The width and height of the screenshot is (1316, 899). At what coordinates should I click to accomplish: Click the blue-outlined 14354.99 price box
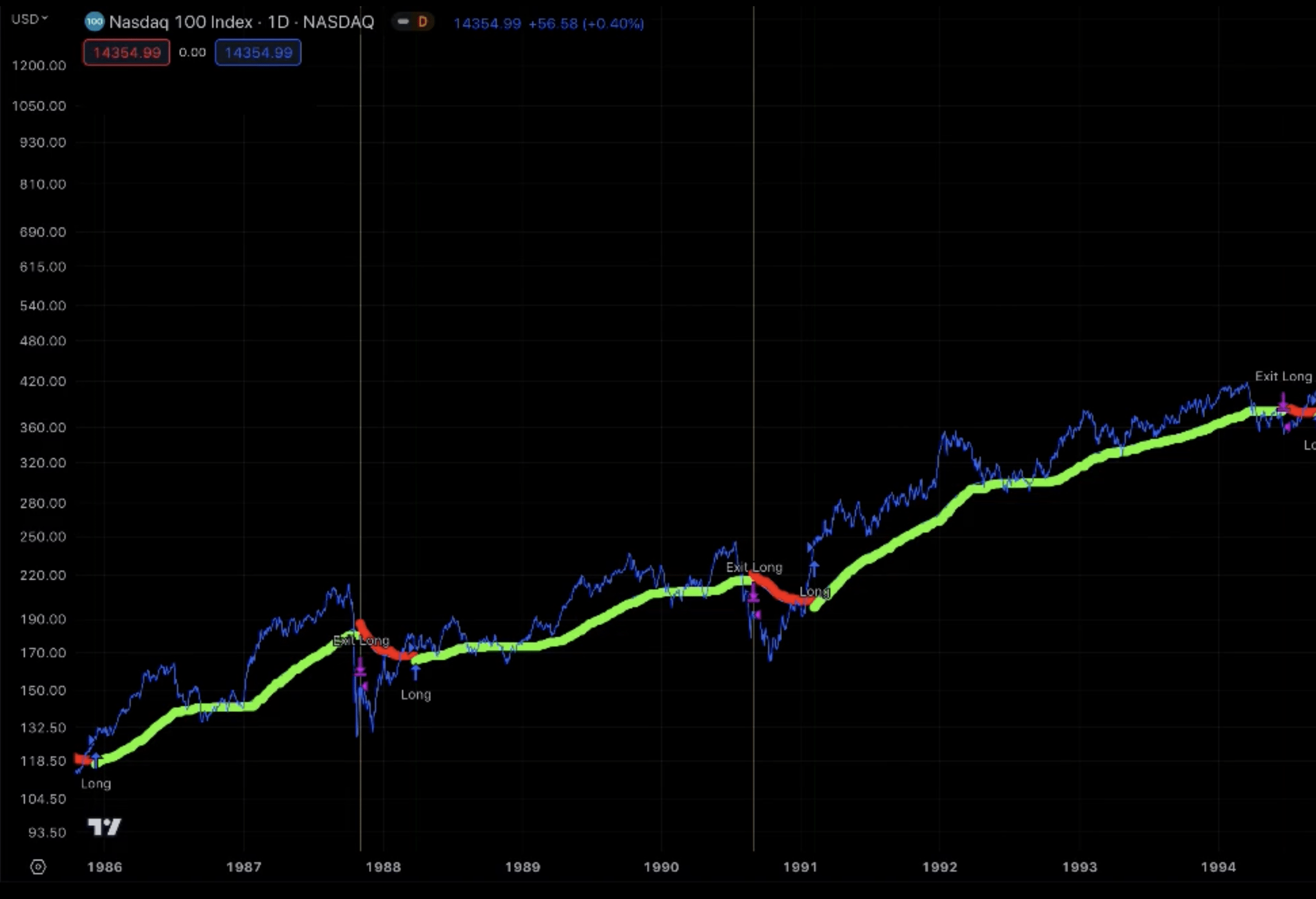pyautogui.click(x=258, y=53)
